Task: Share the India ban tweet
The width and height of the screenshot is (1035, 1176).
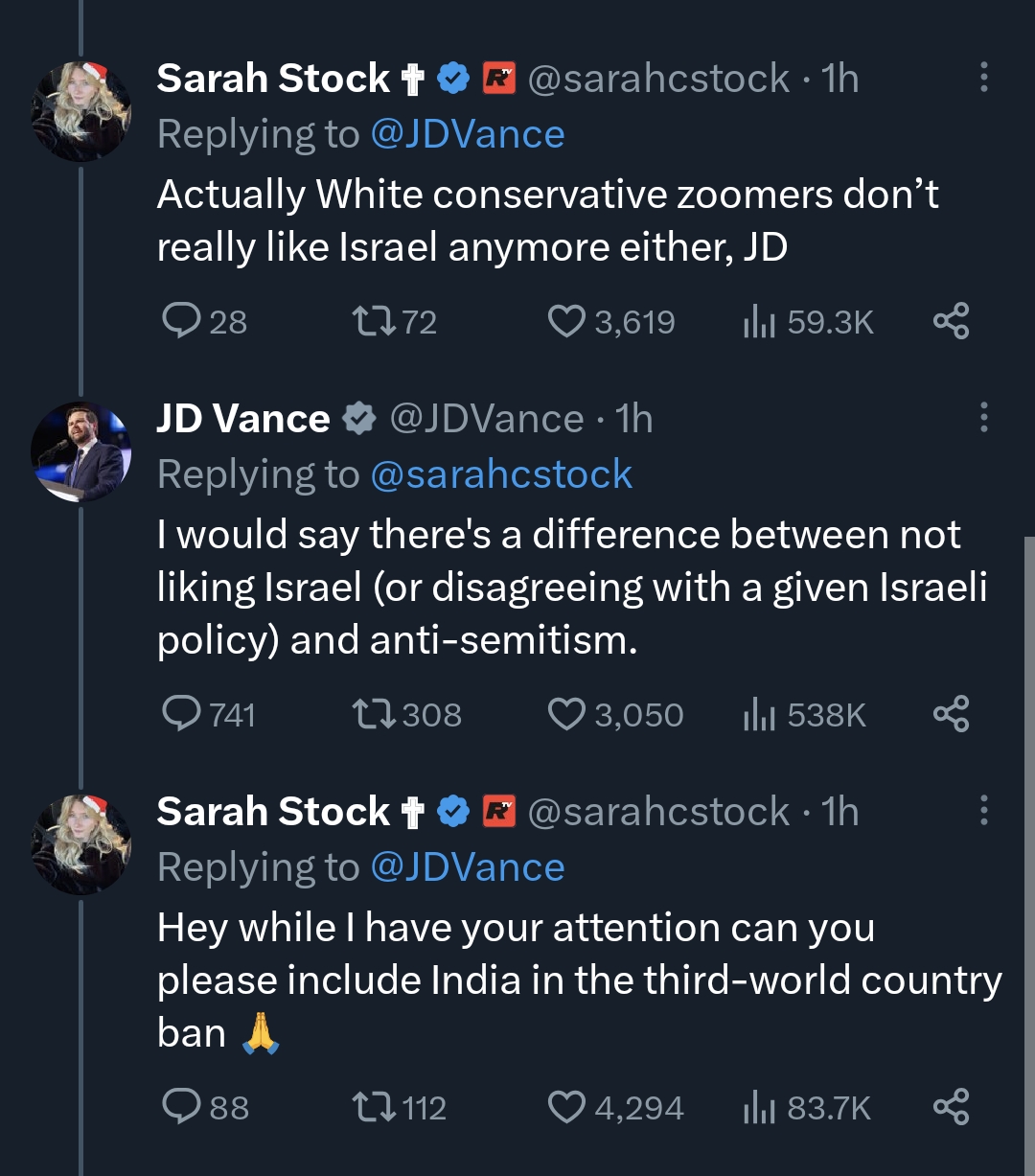Action: click(951, 1107)
